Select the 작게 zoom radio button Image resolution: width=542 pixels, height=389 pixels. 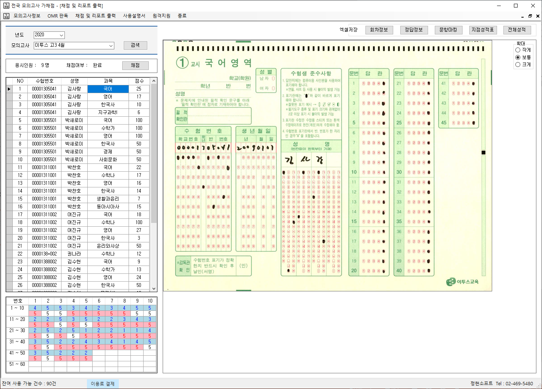518,50
